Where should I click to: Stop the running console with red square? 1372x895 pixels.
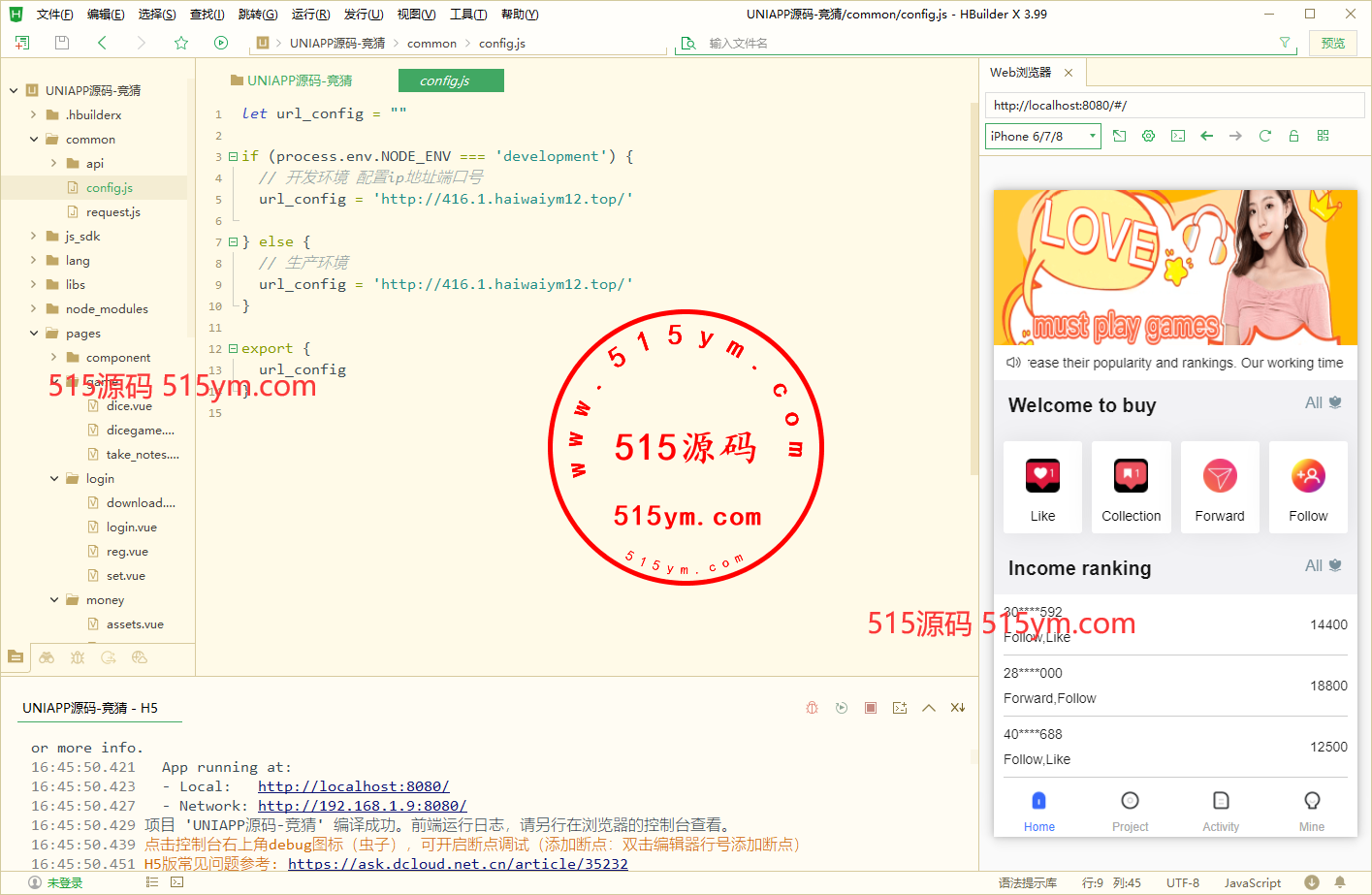coord(871,708)
